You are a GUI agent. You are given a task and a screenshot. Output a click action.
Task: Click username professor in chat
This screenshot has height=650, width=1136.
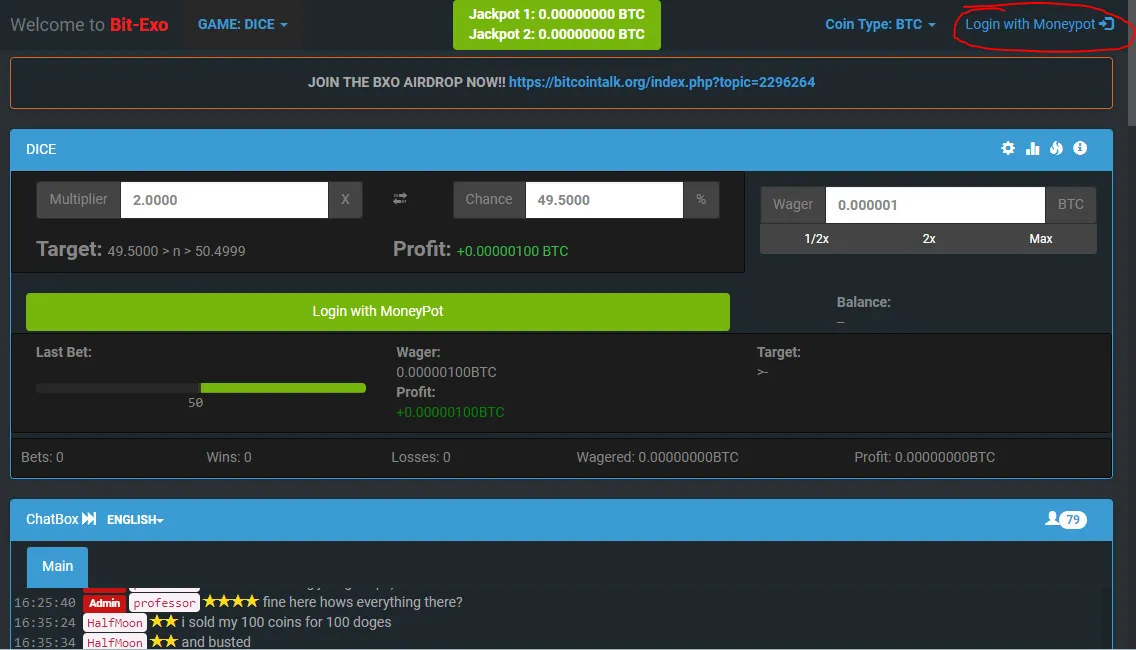coord(164,603)
